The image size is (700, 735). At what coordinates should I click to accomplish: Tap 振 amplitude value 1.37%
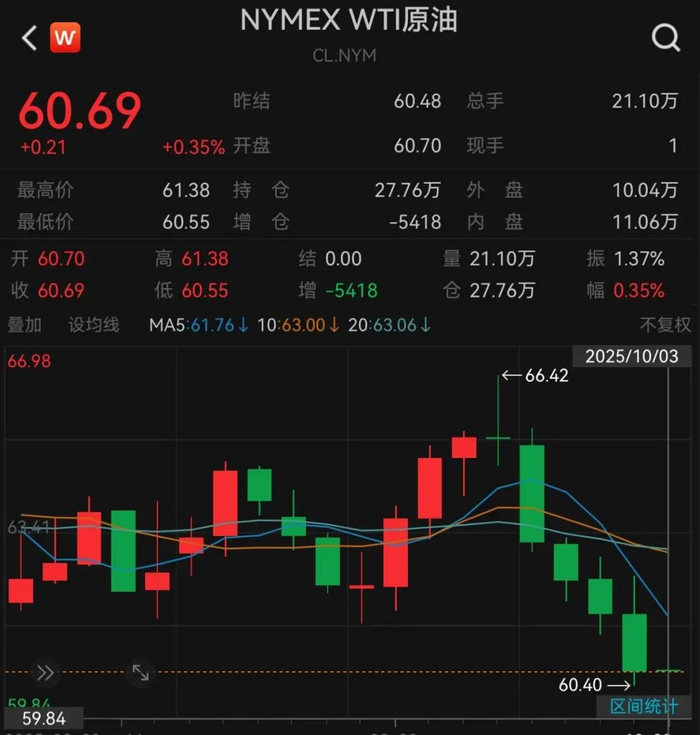[639, 259]
